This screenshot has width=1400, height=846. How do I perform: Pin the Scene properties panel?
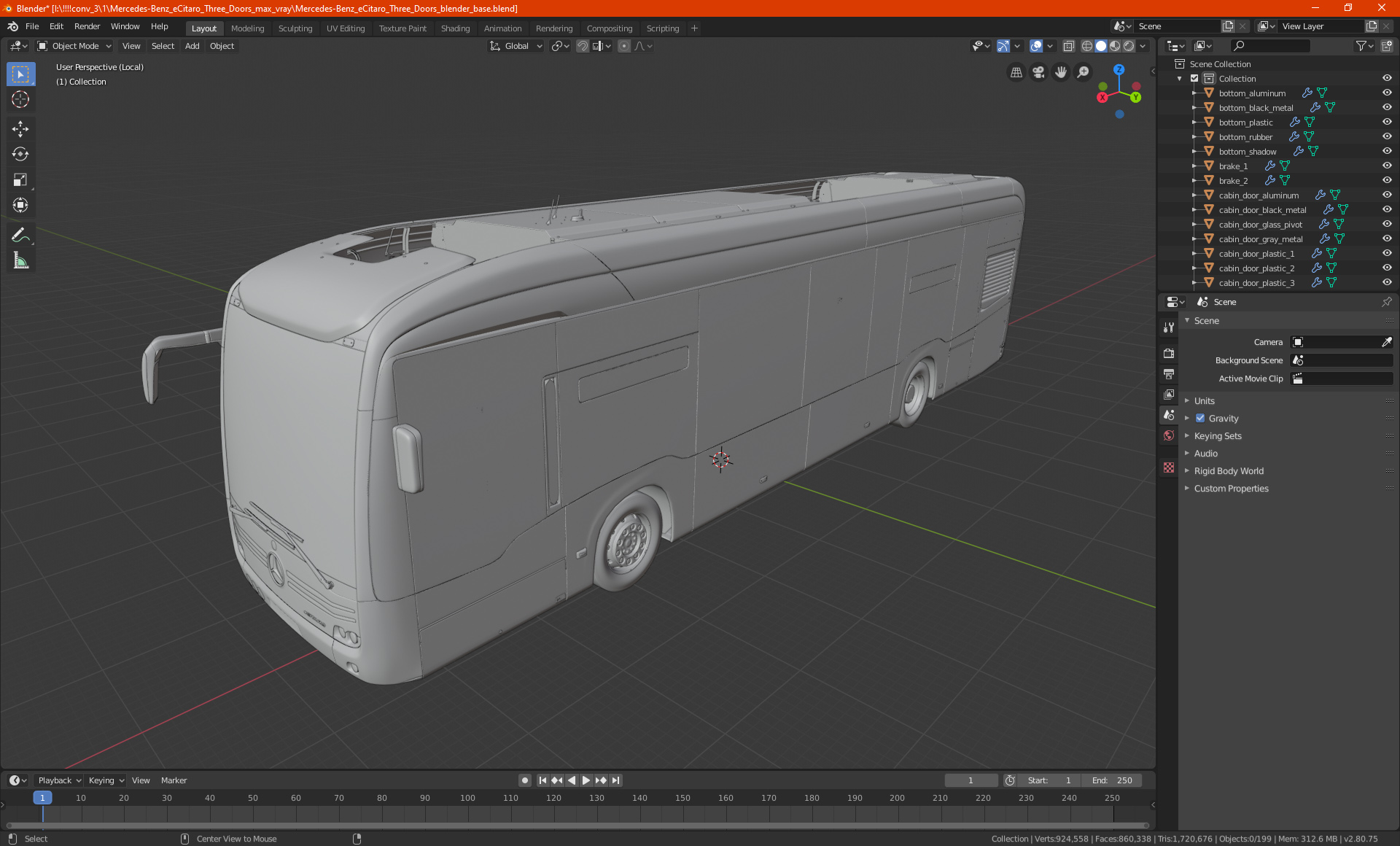[1386, 302]
